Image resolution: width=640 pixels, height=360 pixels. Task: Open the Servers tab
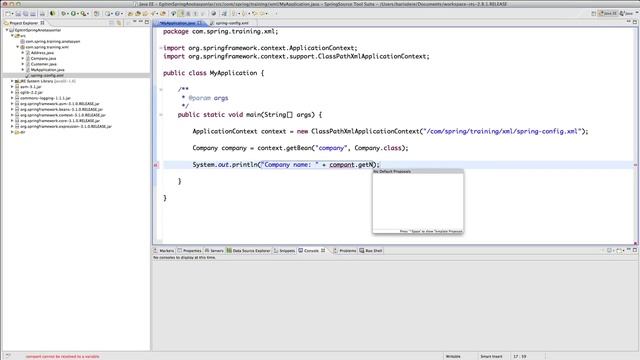[214, 251]
